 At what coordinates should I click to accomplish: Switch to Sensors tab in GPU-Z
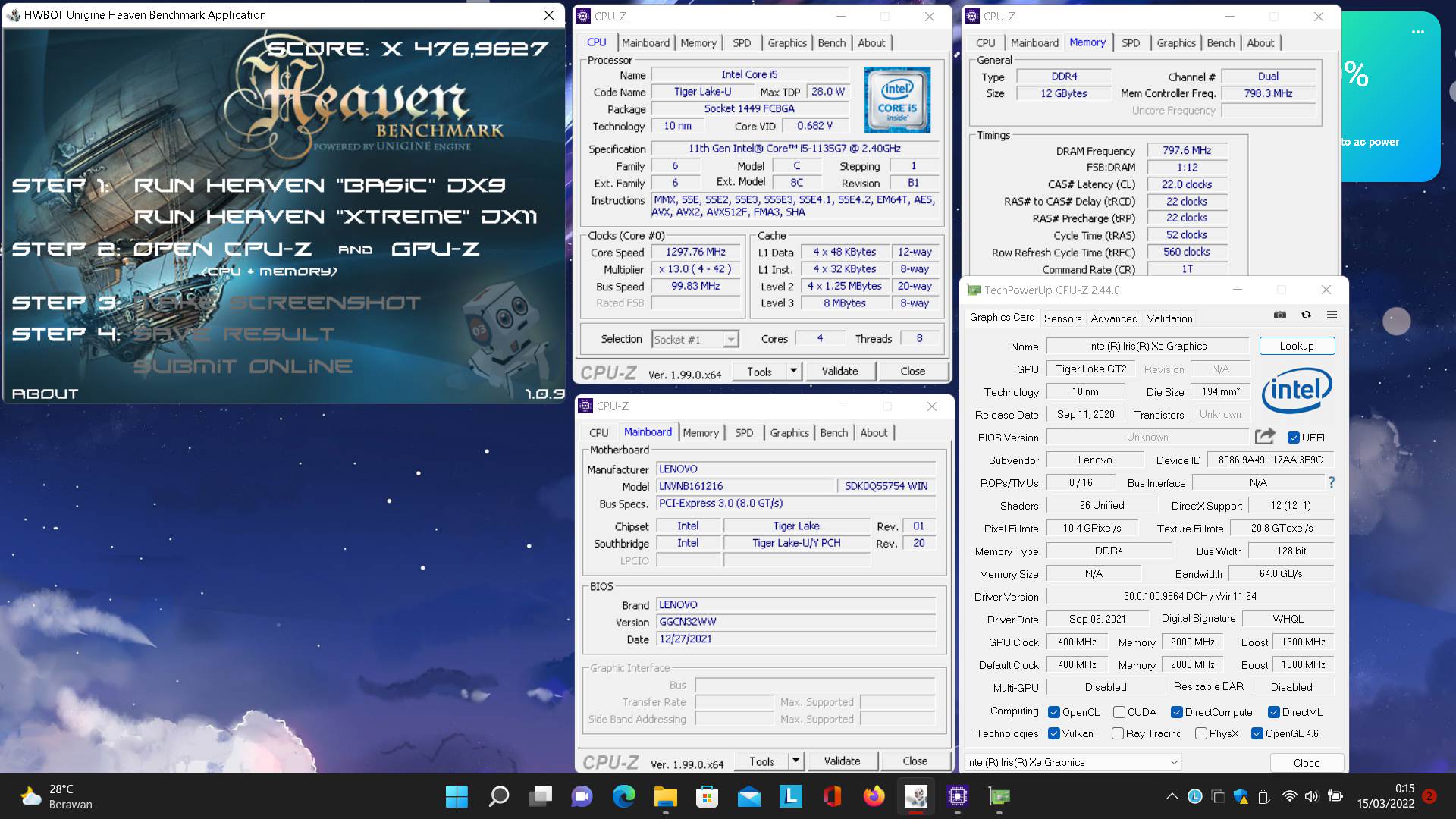click(1062, 318)
